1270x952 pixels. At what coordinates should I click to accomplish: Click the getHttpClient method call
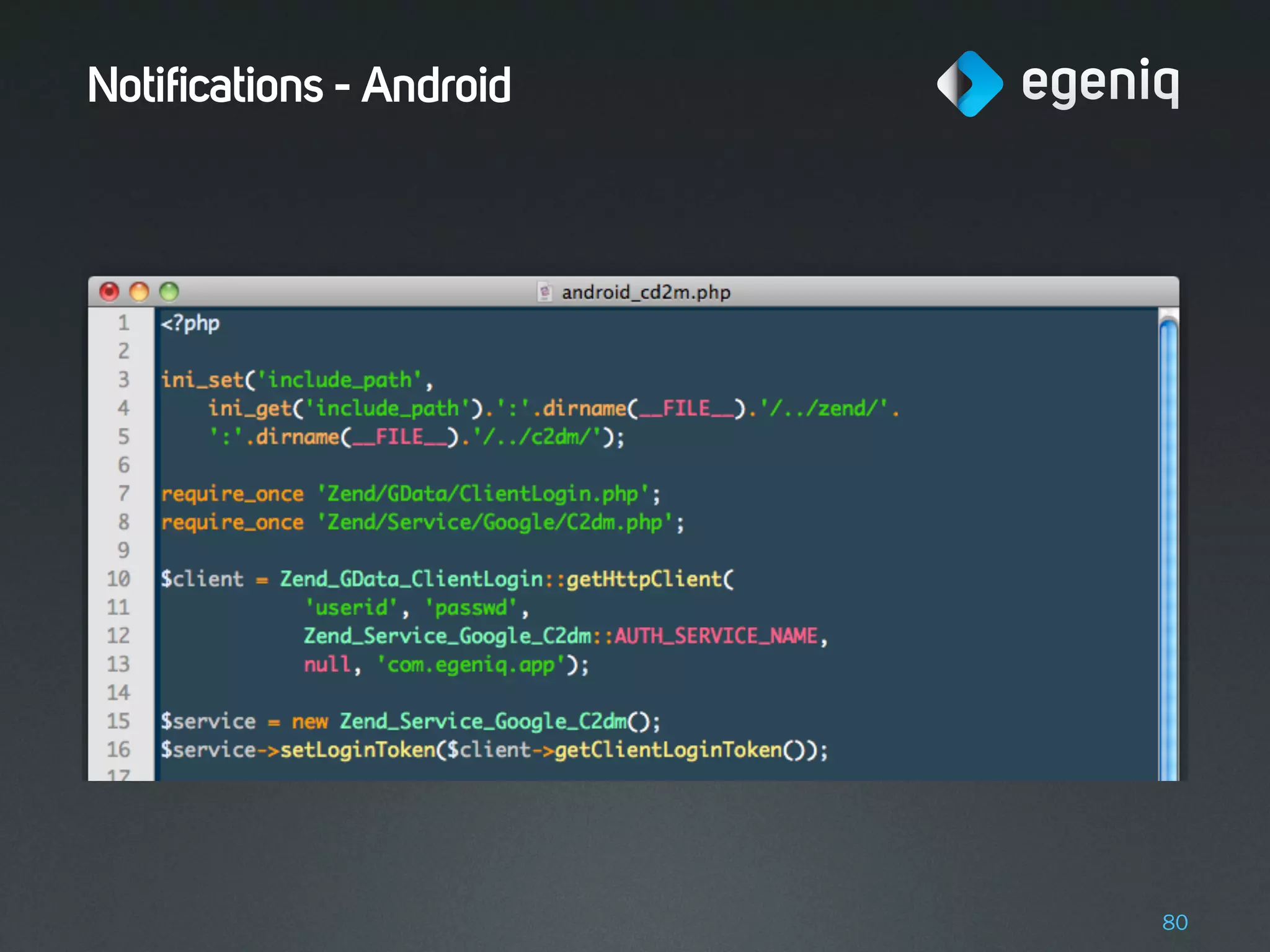click(645, 580)
